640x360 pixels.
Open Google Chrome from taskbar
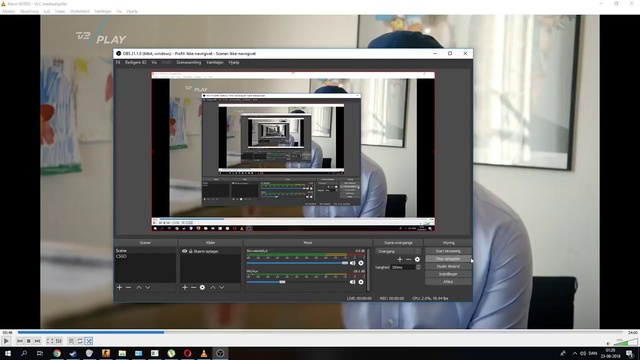[57, 353]
